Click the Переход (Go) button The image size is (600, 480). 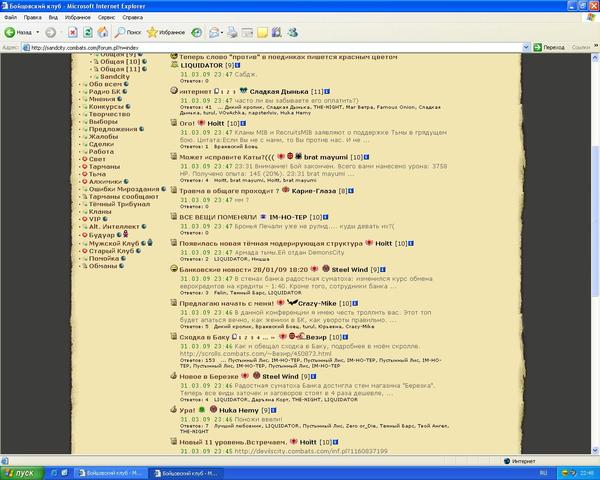pyautogui.click(x=549, y=47)
